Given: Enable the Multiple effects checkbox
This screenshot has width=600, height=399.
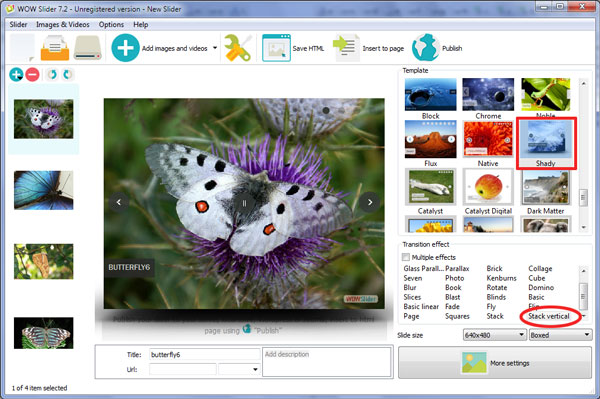Looking at the screenshot, I should (406, 257).
